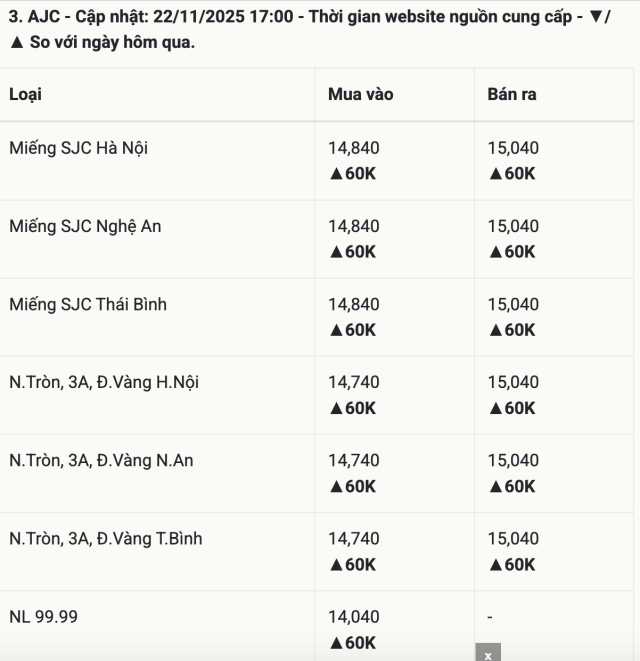Click the "Mua vào" column header
The width and height of the screenshot is (640, 661).
click(360, 95)
